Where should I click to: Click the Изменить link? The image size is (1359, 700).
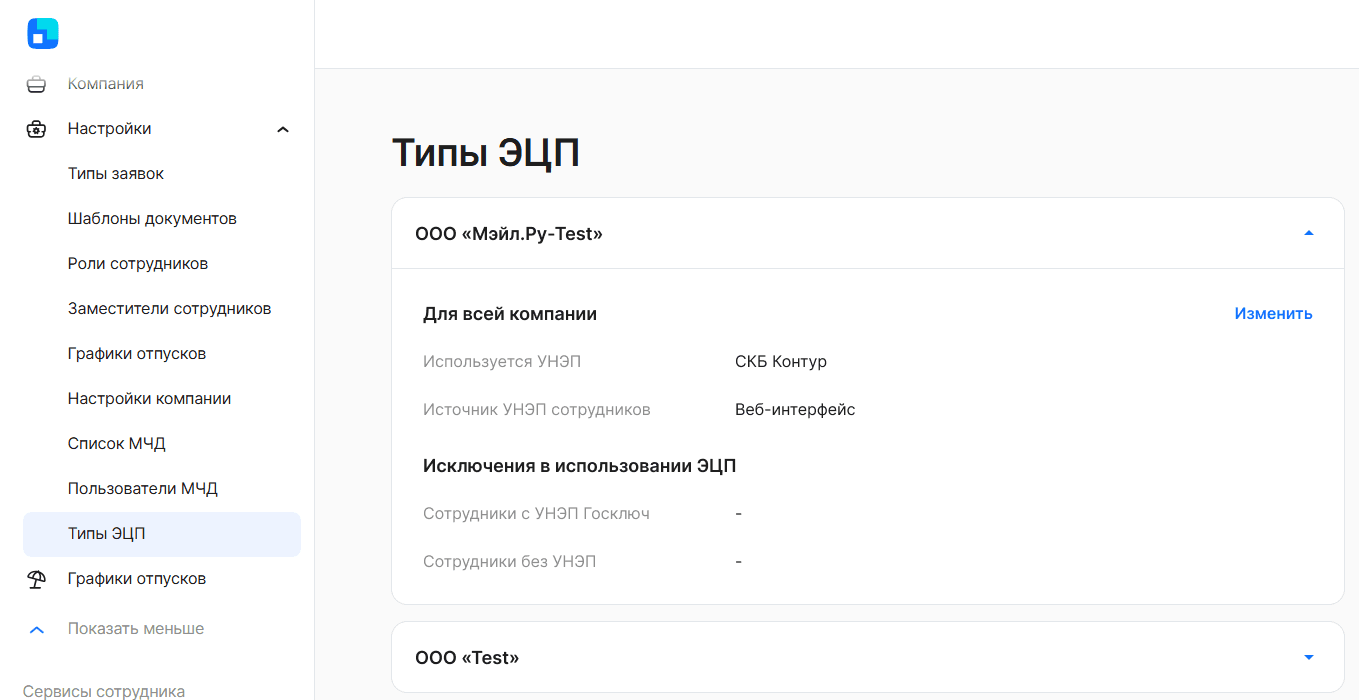[1273, 313]
